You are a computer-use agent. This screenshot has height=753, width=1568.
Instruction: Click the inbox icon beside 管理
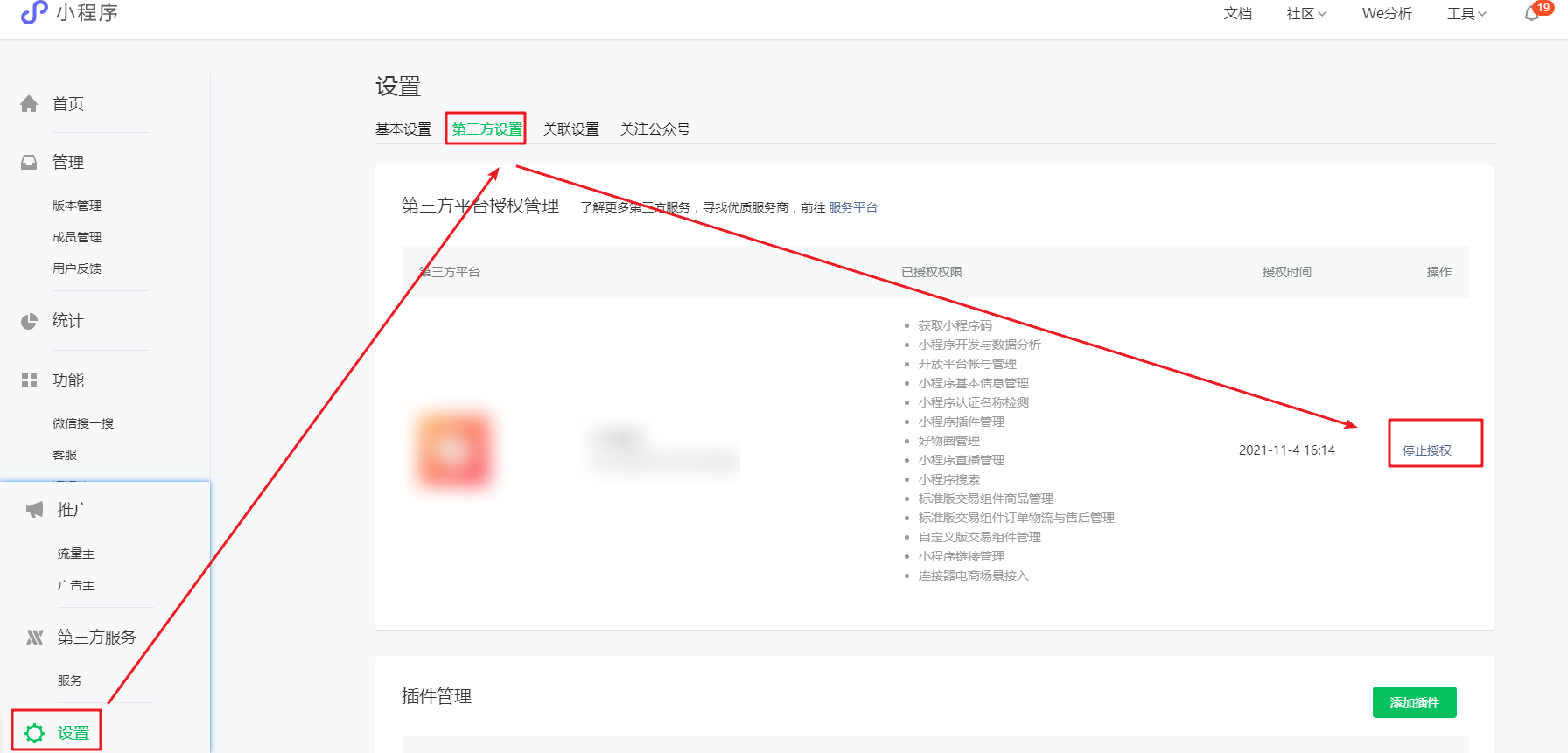pyautogui.click(x=29, y=163)
